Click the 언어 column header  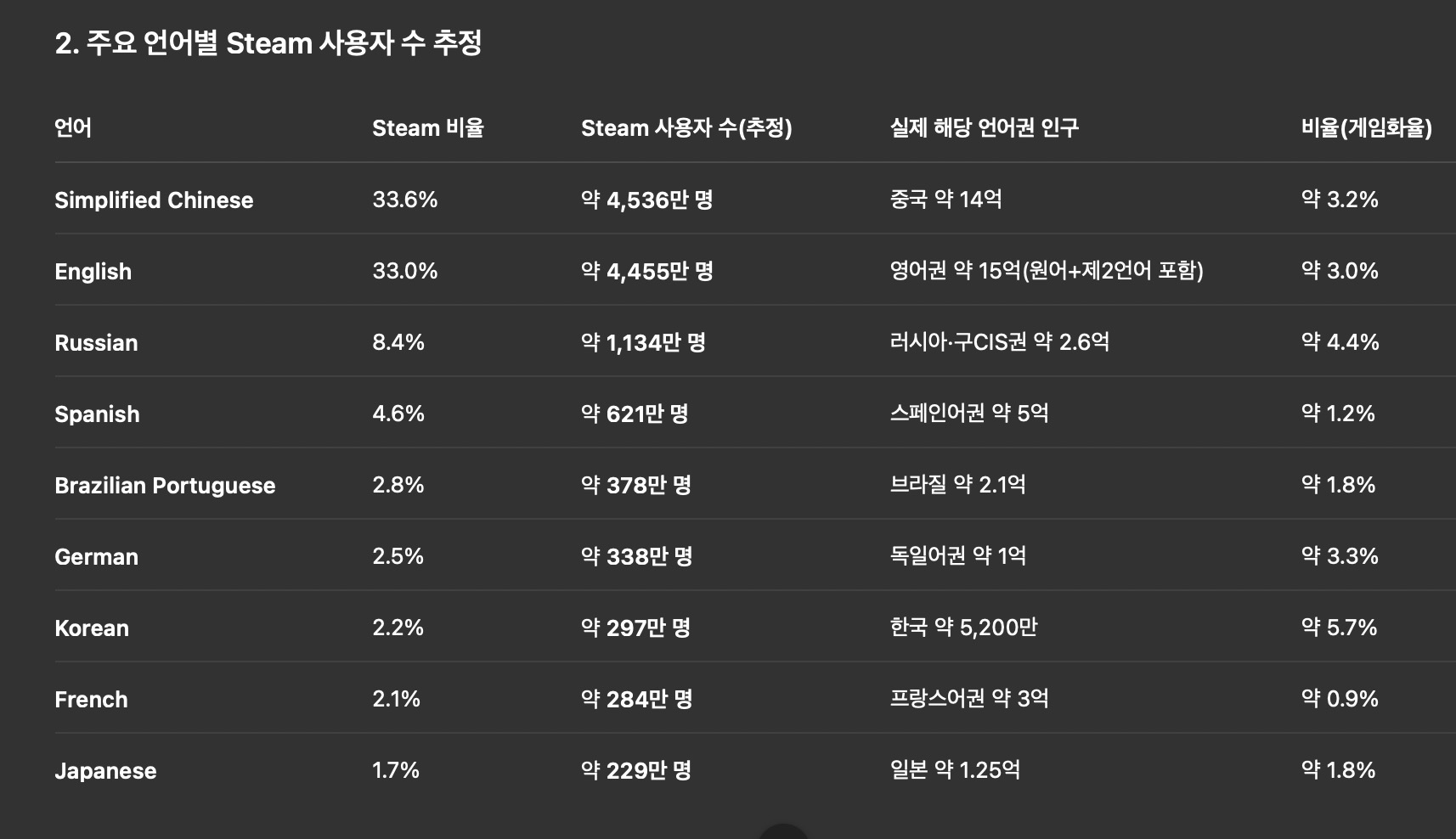73,128
